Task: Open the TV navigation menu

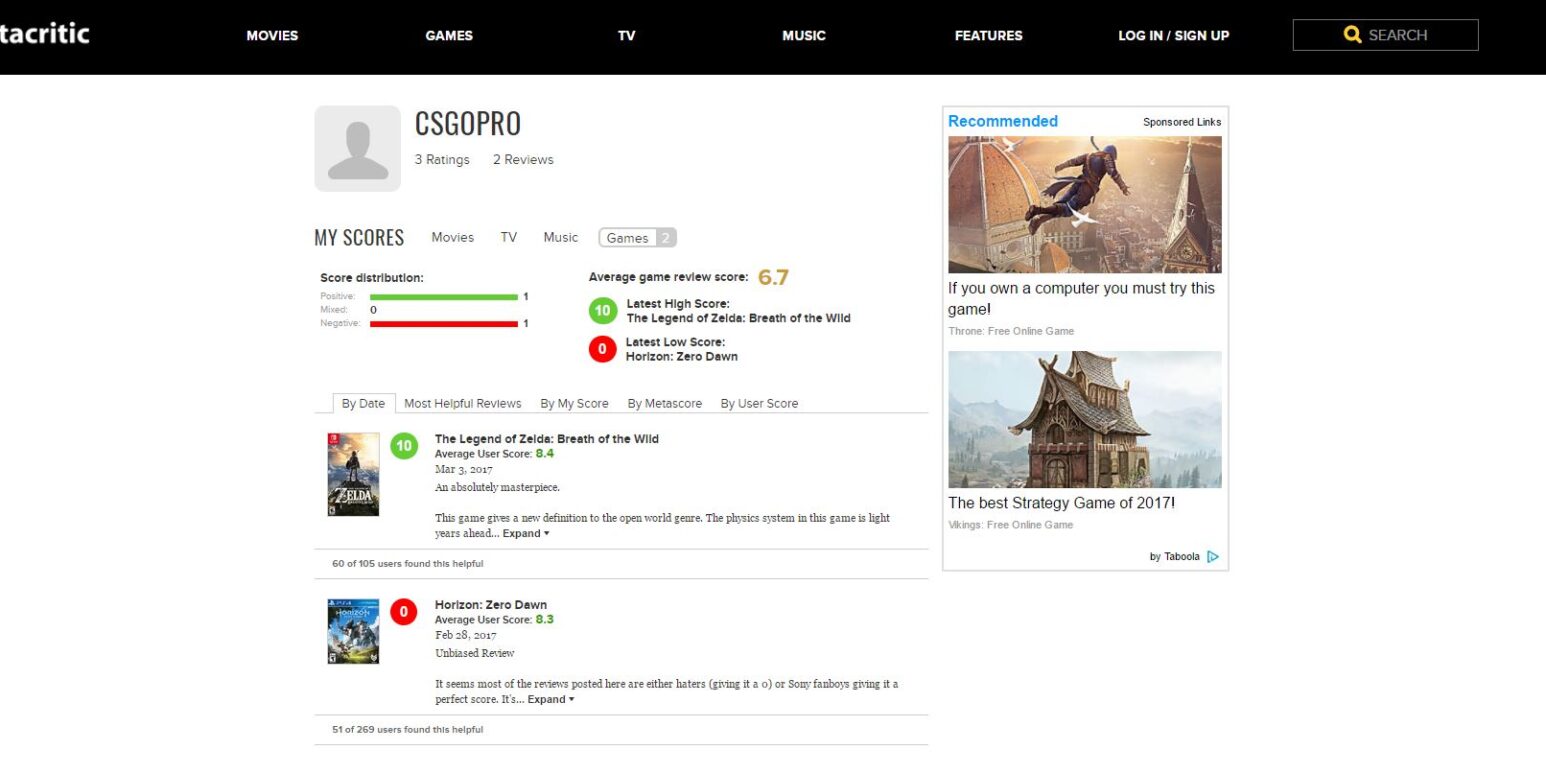Action: pyautogui.click(x=627, y=36)
